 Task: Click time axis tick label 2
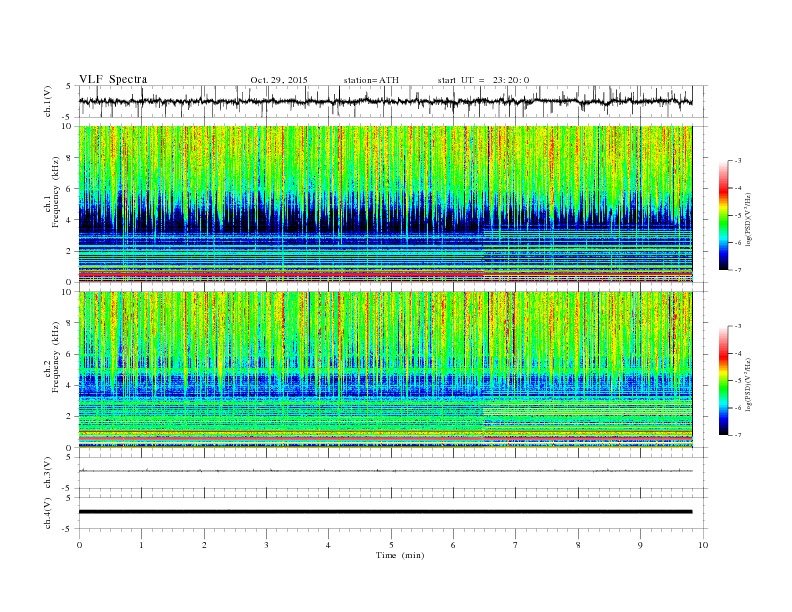tap(204, 545)
